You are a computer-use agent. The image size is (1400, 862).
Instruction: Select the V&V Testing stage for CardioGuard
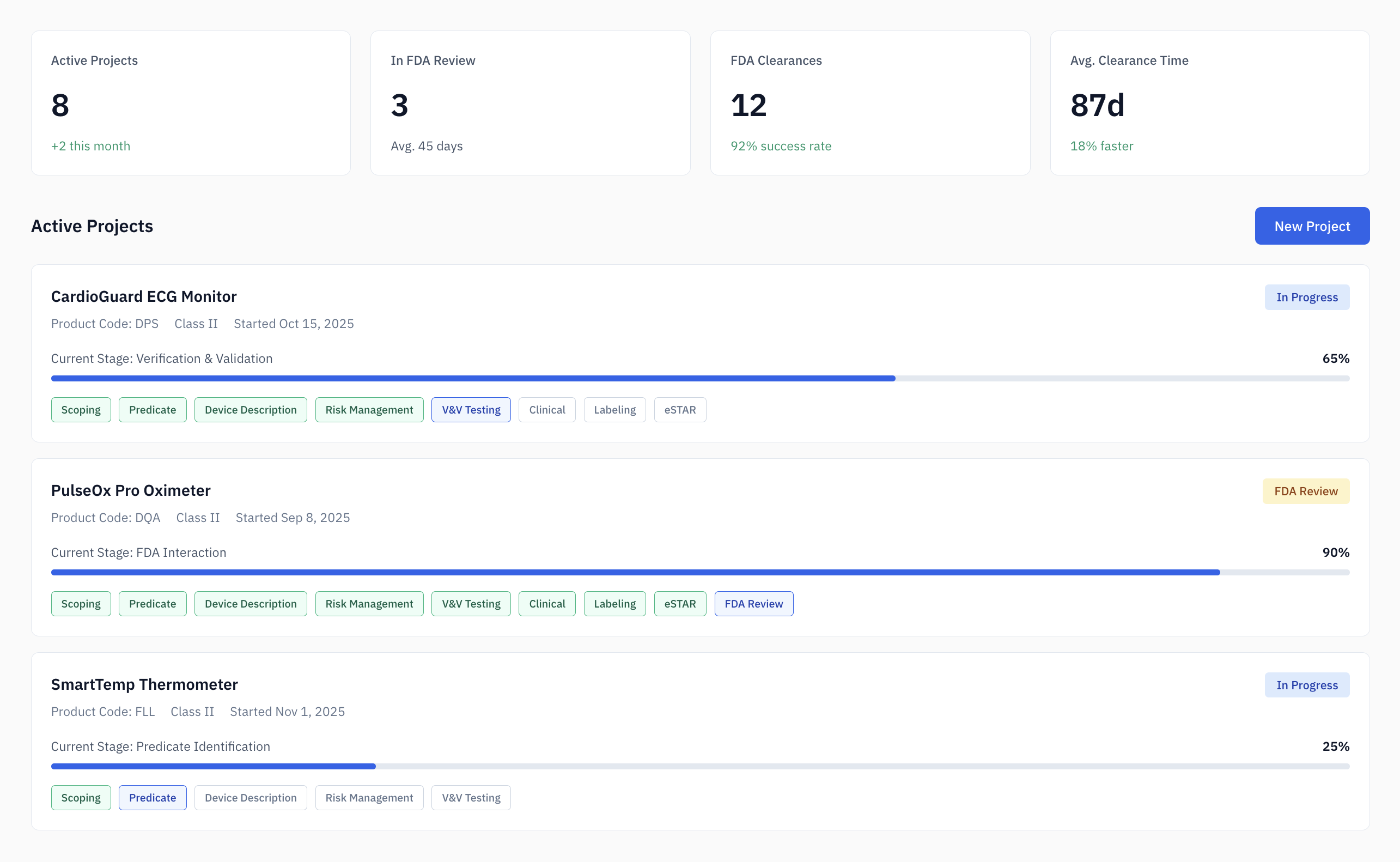point(471,409)
